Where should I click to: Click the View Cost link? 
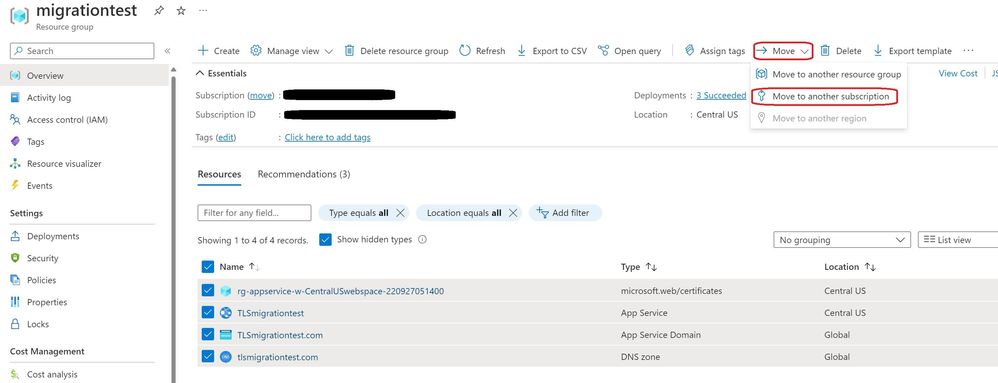point(958,73)
